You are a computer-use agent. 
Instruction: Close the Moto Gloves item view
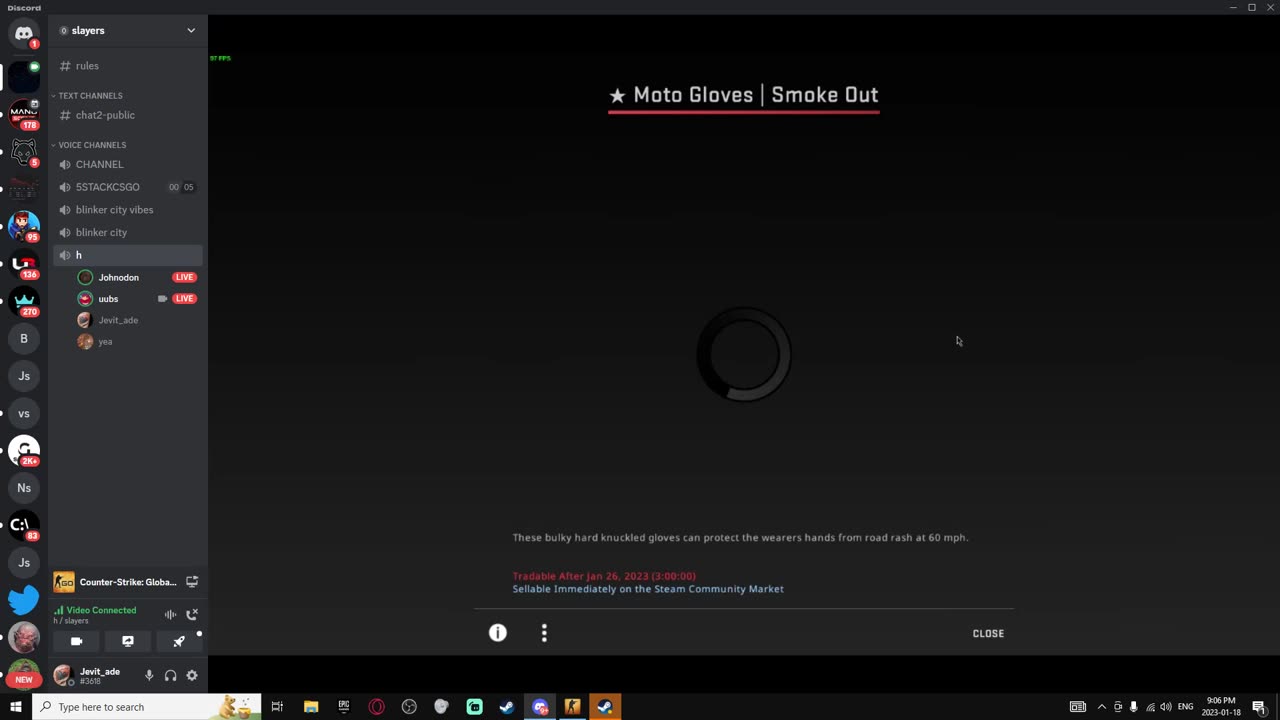(988, 633)
